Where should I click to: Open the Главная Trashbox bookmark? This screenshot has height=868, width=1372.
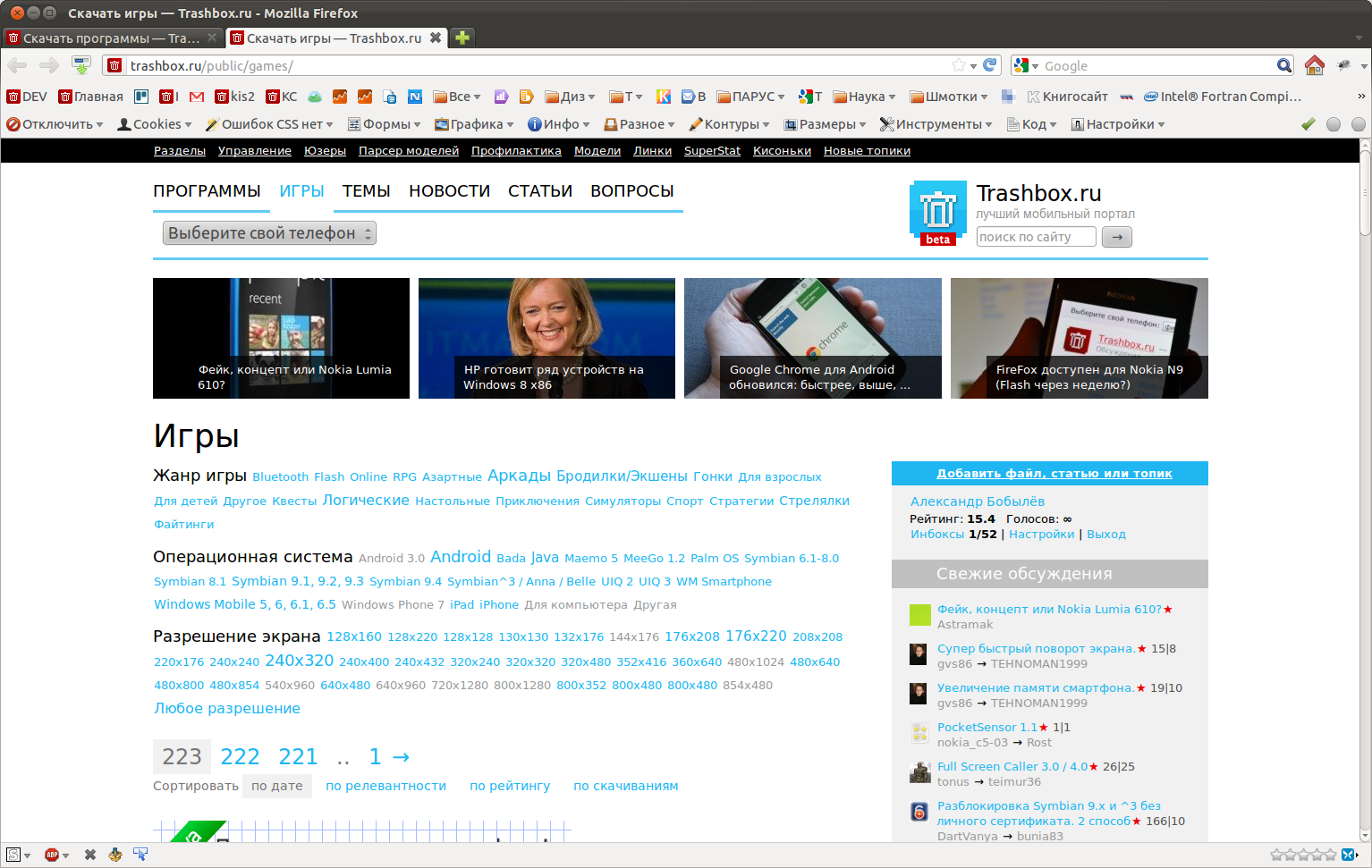click(91, 97)
